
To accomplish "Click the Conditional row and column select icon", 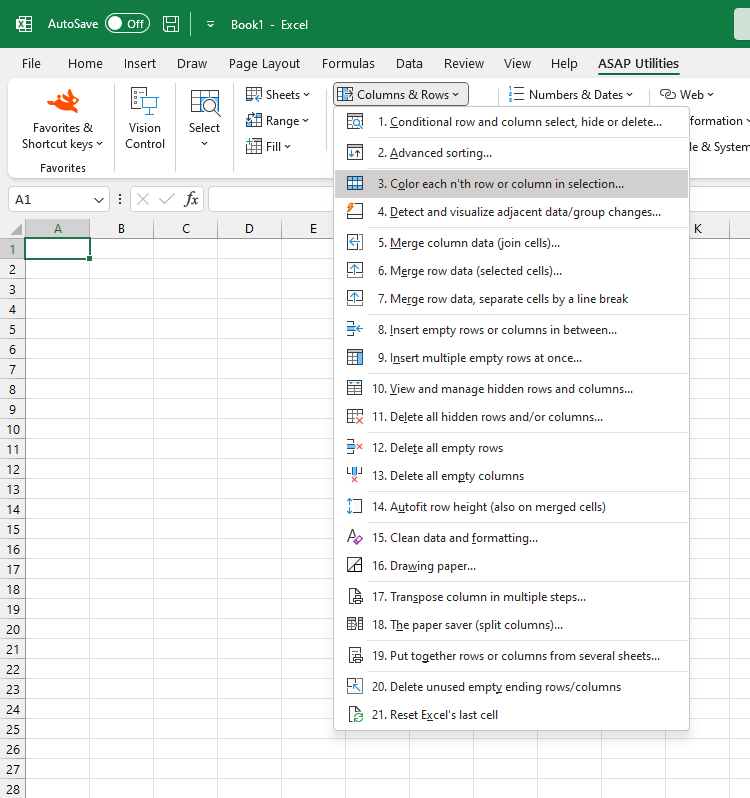I will 355,122.
